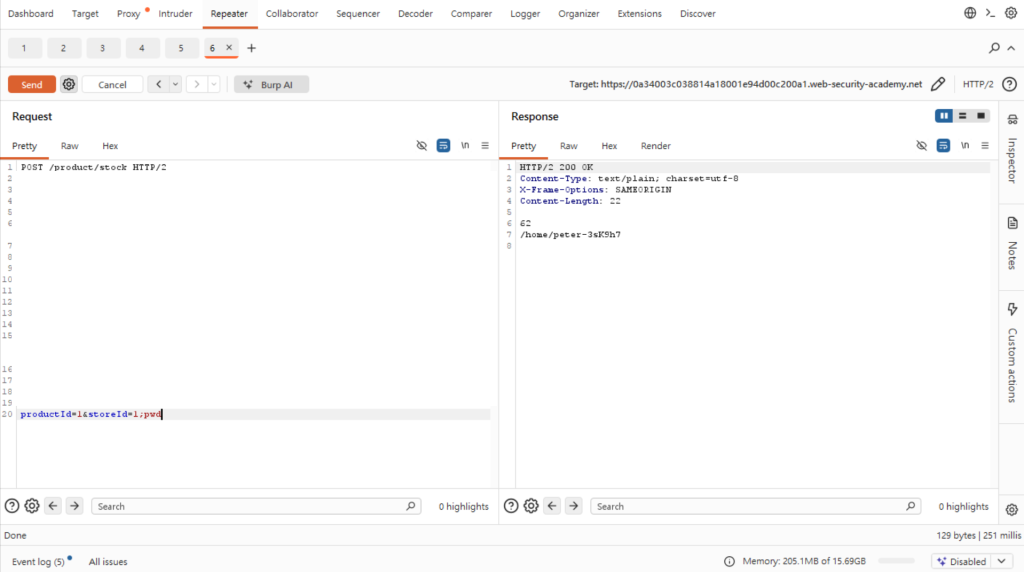Toggle the HTTP/2 protocol label
Image resolution: width=1024 pixels, height=572 pixels.
978,84
